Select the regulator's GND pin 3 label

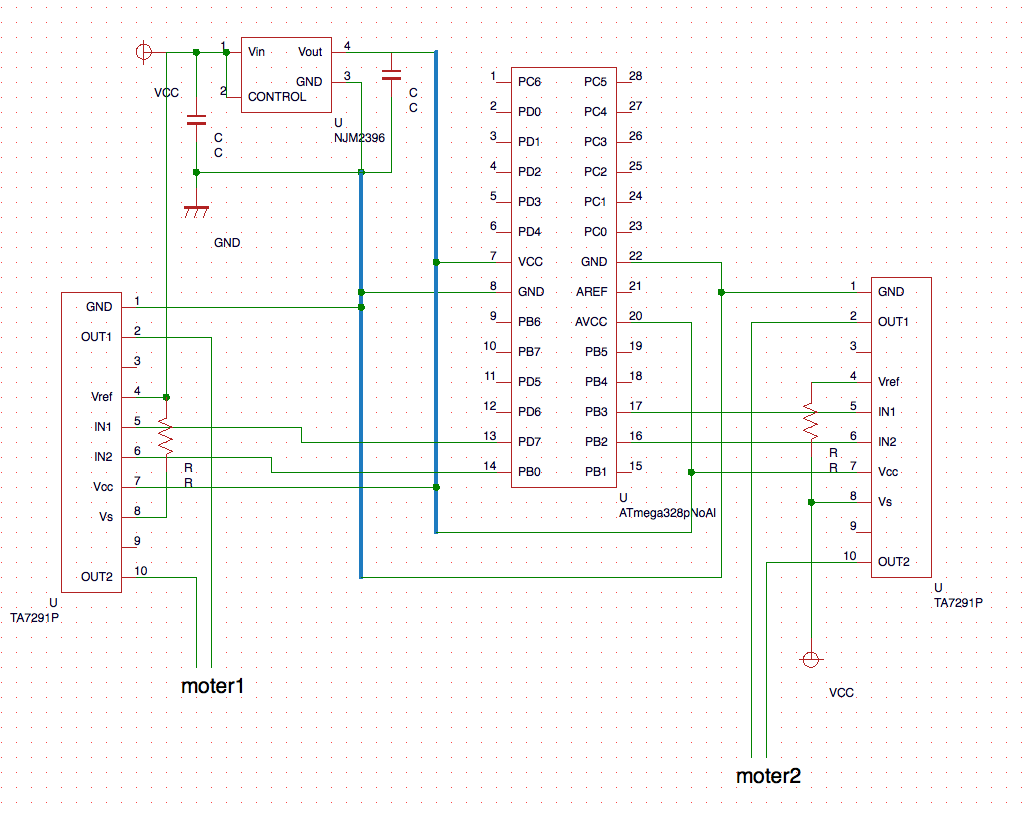pyautogui.click(x=309, y=82)
